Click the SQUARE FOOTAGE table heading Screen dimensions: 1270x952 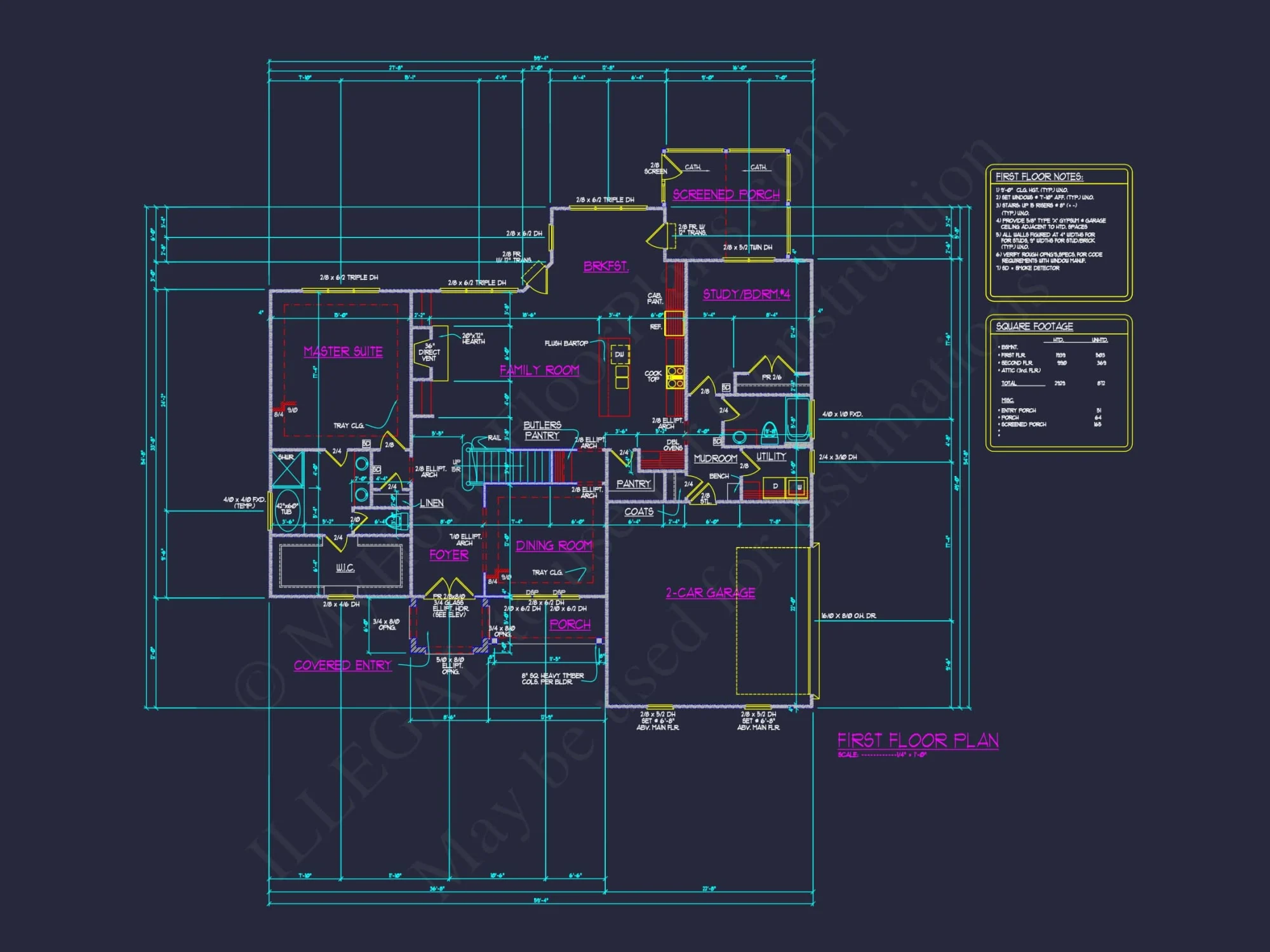(x=1034, y=326)
